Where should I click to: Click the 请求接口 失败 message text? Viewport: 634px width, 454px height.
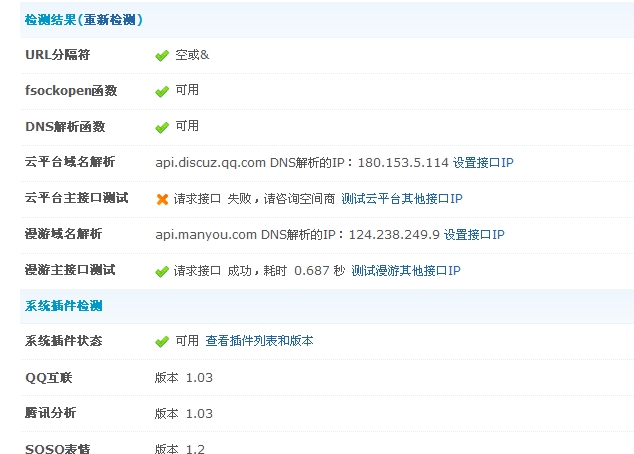tap(213, 198)
